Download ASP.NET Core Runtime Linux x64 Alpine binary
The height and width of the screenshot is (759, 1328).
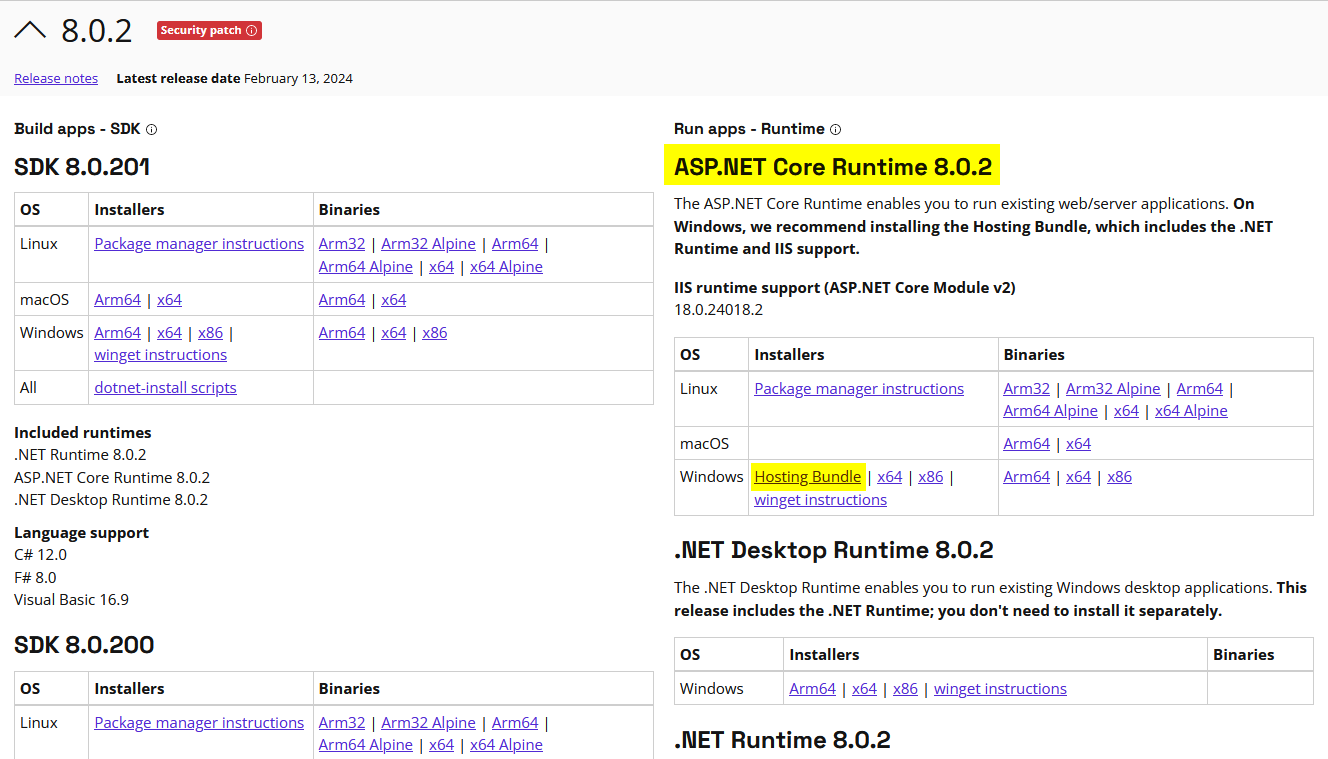[x=1191, y=411]
